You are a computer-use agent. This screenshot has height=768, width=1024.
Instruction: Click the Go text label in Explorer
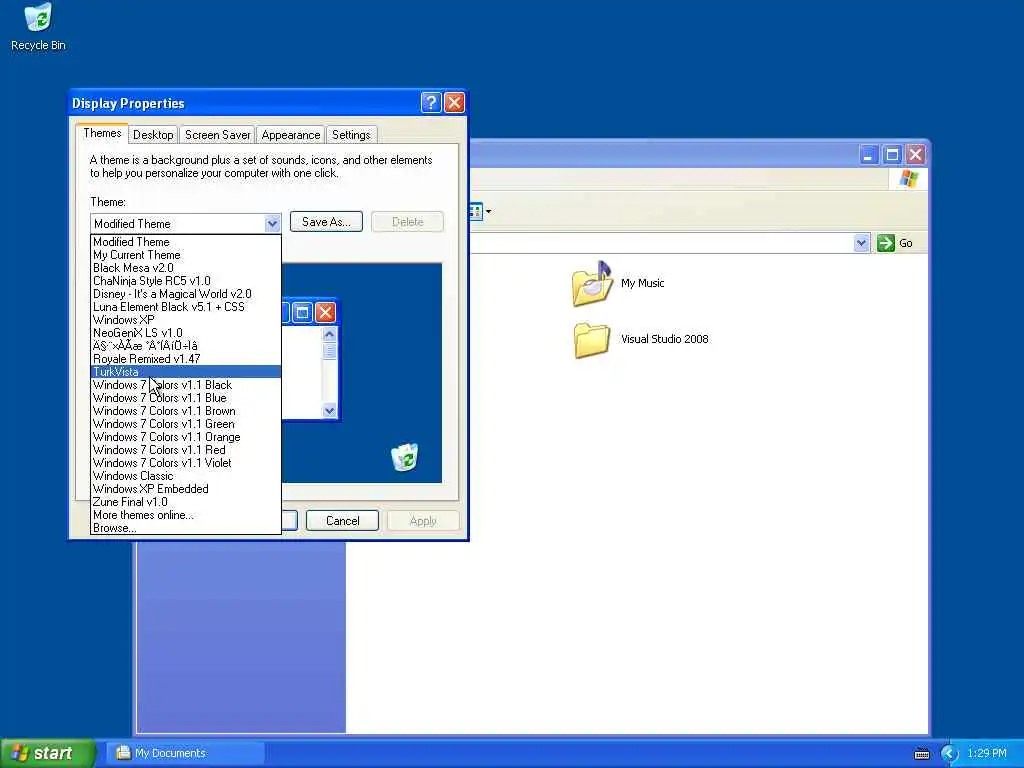pos(906,243)
